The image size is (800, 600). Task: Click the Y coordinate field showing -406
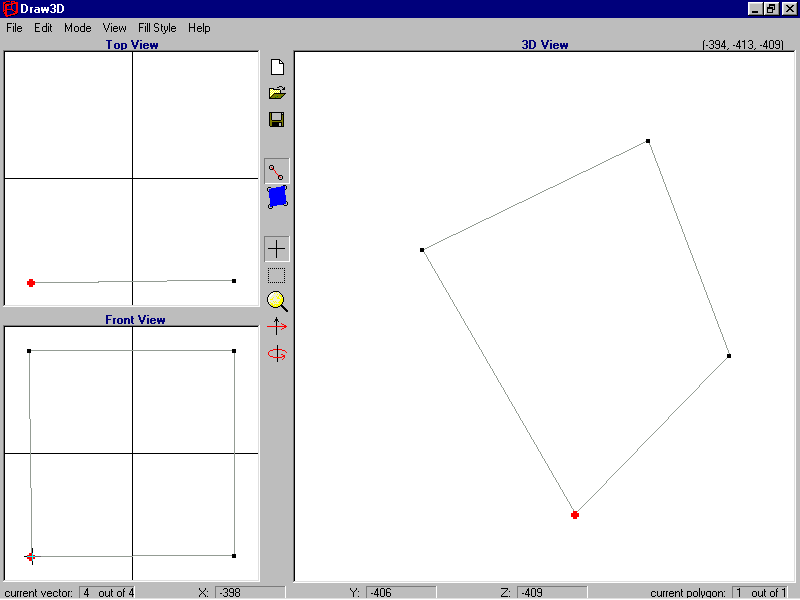pos(401,592)
